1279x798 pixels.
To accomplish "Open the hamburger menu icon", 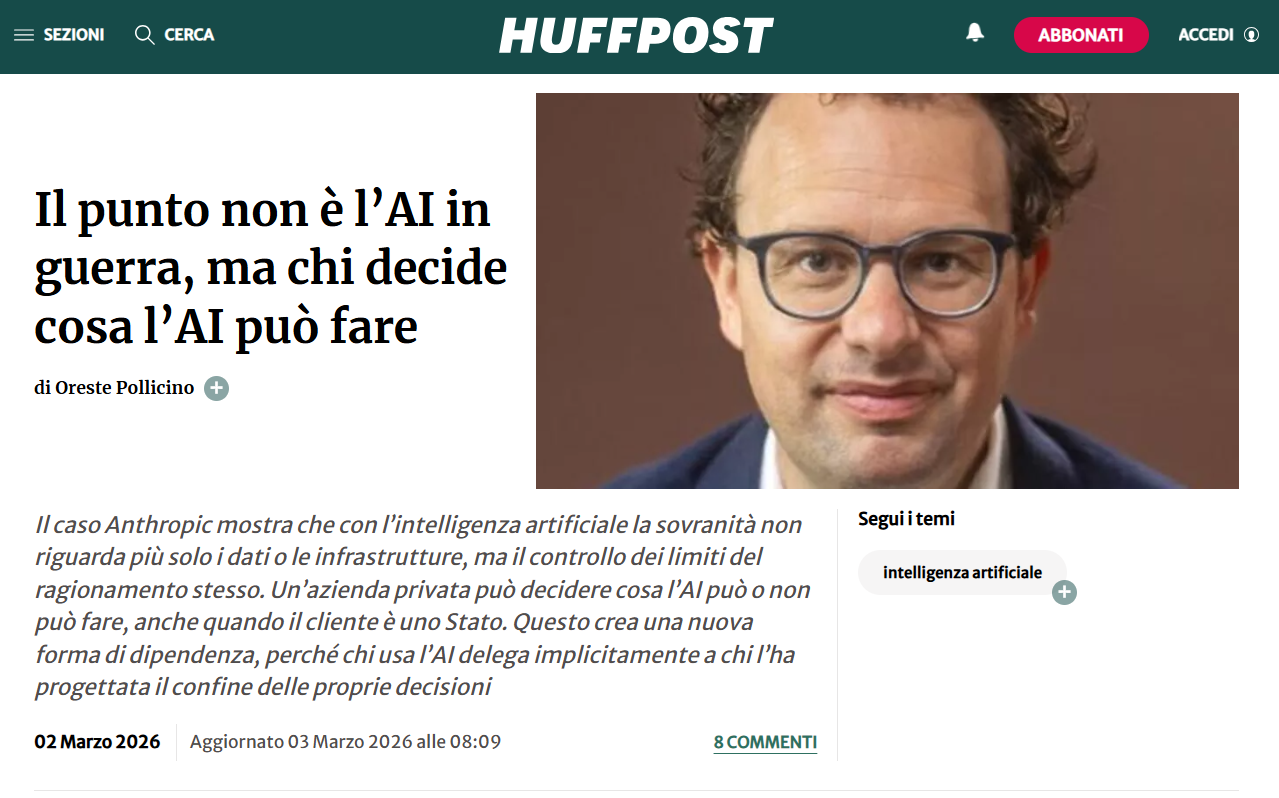I will click(x=24, y=35).
